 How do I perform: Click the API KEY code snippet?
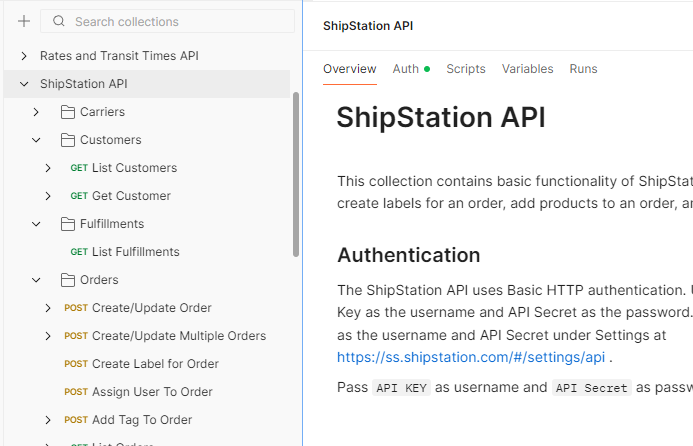[x=401, y=388]
